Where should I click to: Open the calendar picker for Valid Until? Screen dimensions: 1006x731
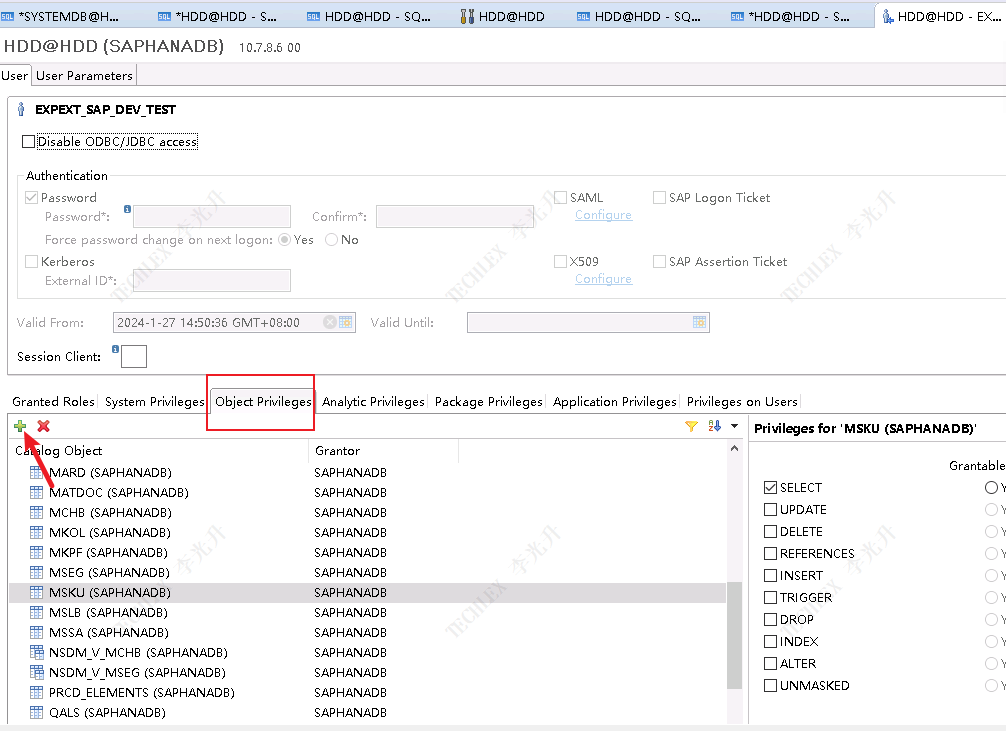[699, 322]
